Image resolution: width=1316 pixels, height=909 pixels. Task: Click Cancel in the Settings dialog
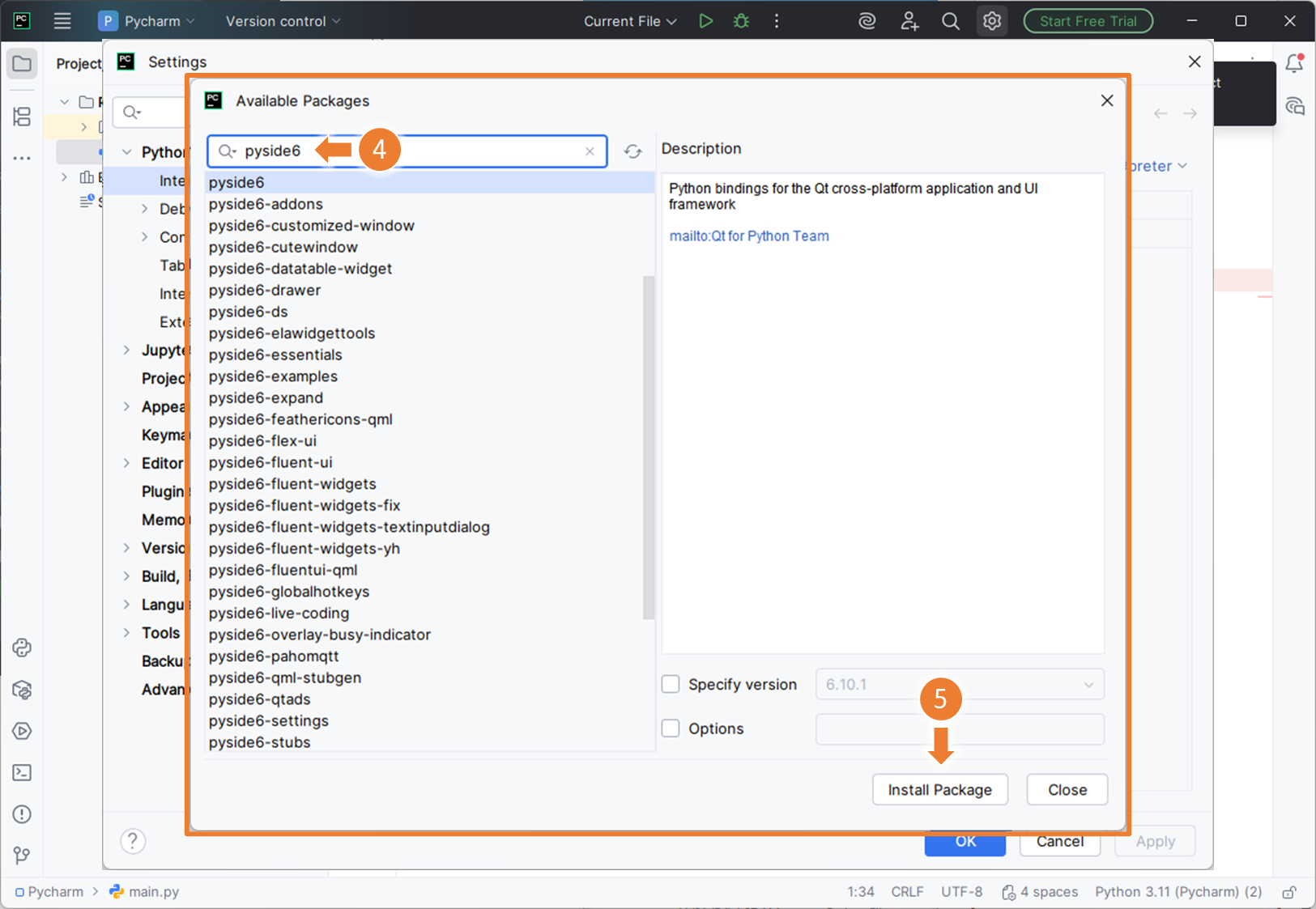click(1060, 842)
